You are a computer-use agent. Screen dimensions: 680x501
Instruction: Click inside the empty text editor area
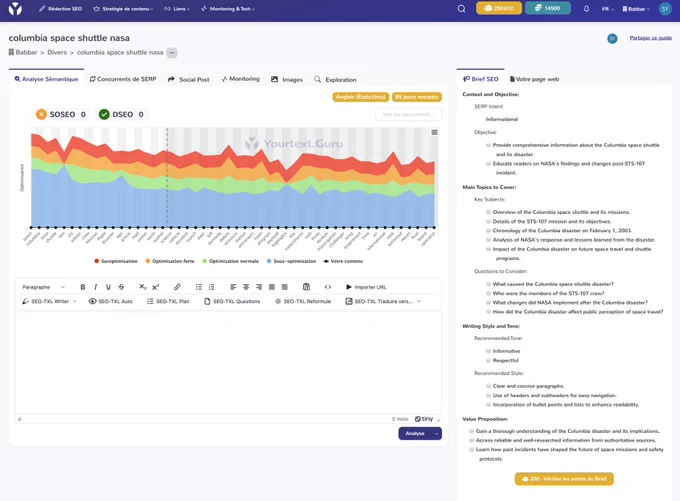(229, 362)
